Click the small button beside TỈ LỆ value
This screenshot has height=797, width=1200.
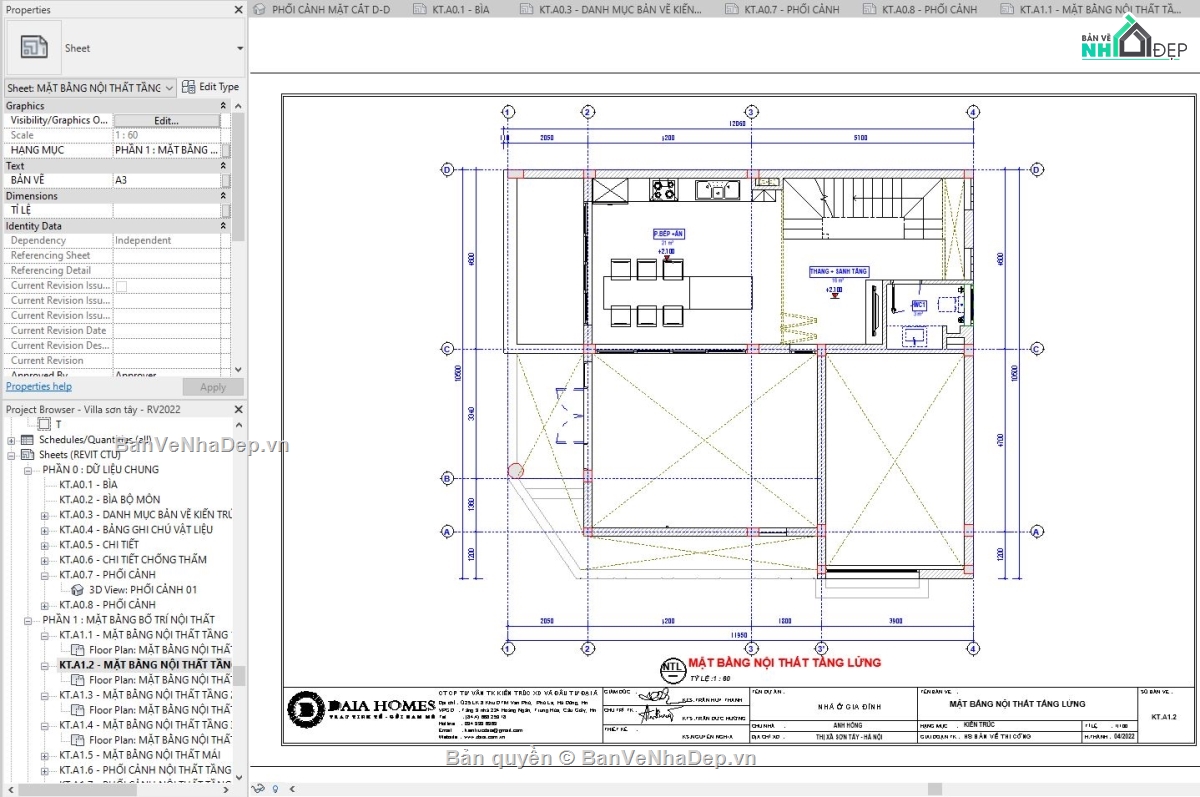(x=226, y=210)
